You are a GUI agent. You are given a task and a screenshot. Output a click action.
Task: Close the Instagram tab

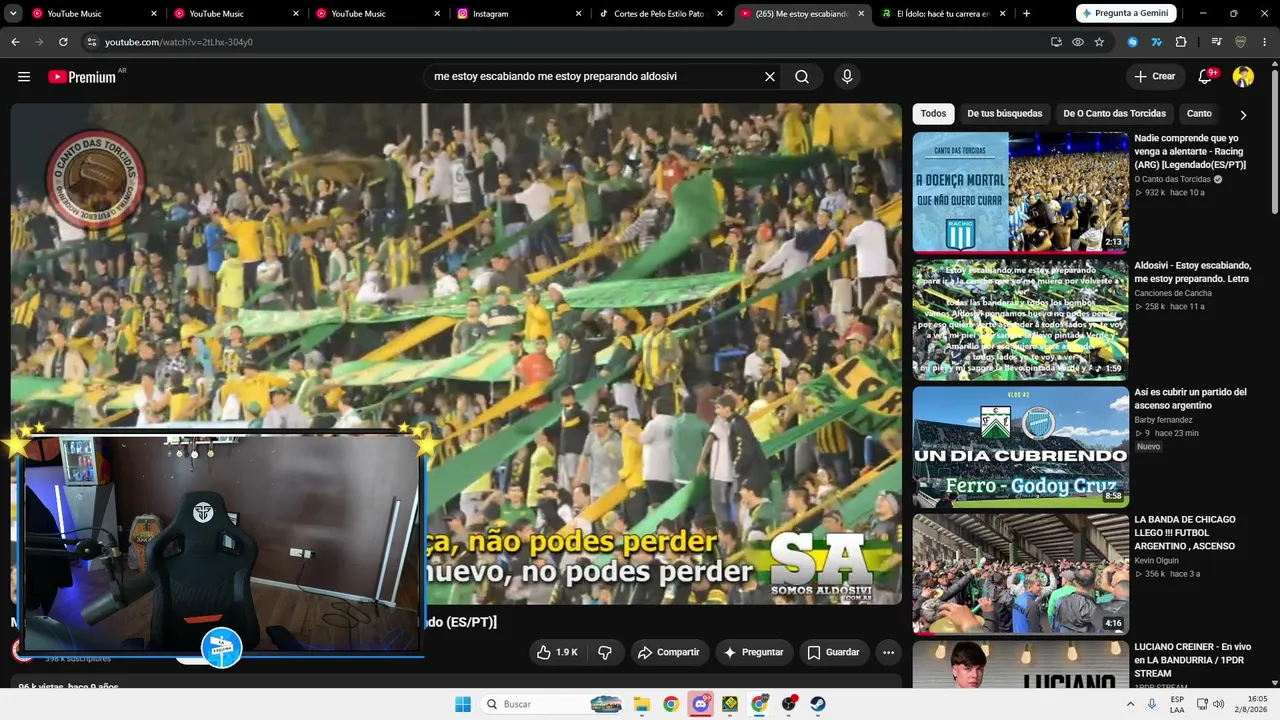[x=579, y=14]
